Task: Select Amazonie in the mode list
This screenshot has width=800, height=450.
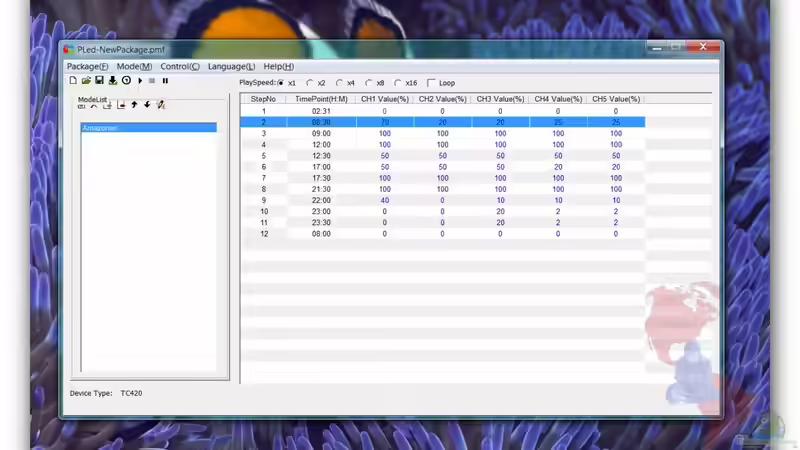Action: click(x=148, y=128)
